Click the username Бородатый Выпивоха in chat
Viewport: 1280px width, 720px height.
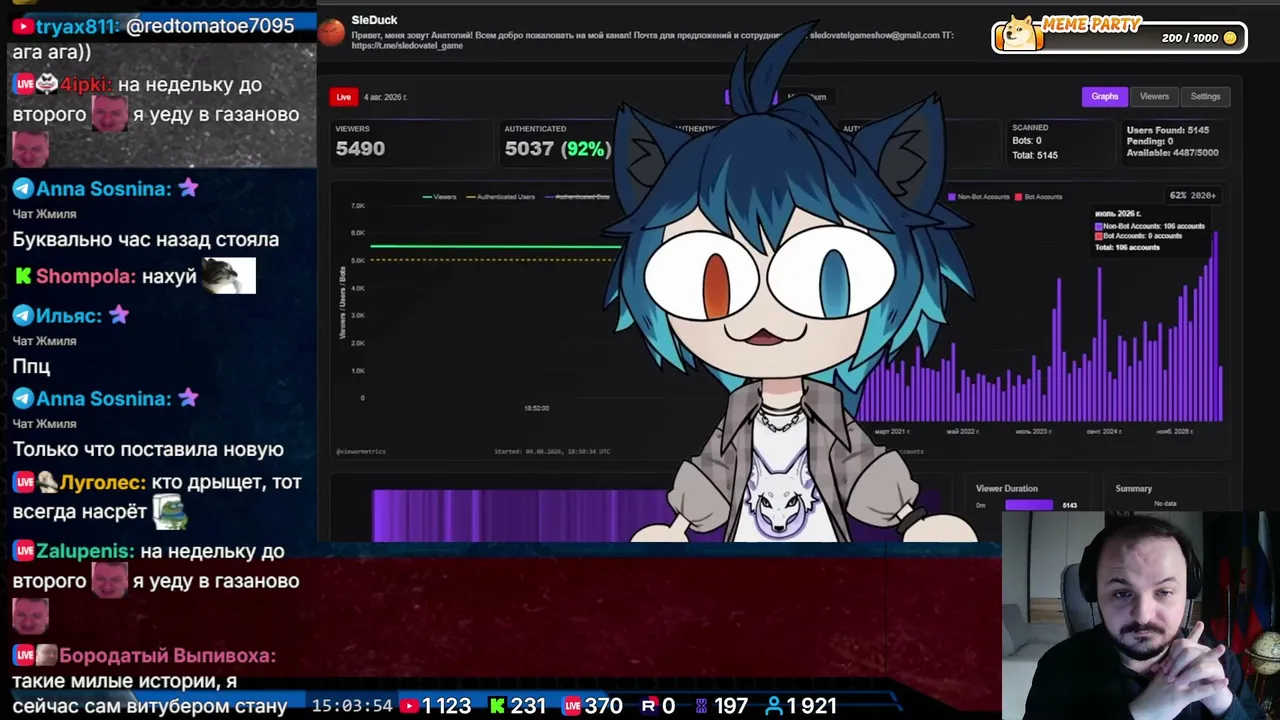tap(167, 656)
